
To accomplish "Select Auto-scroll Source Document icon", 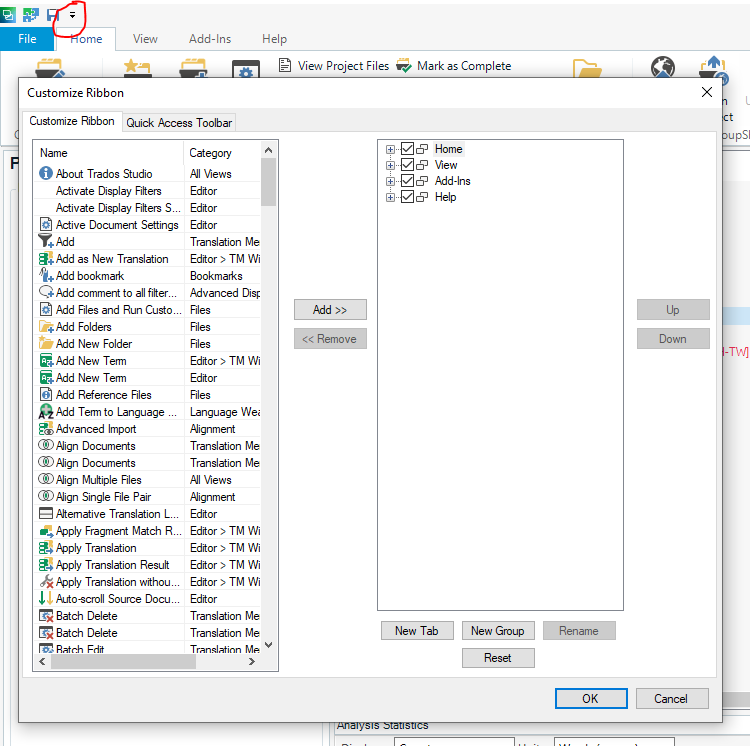I will pos(46,599).
